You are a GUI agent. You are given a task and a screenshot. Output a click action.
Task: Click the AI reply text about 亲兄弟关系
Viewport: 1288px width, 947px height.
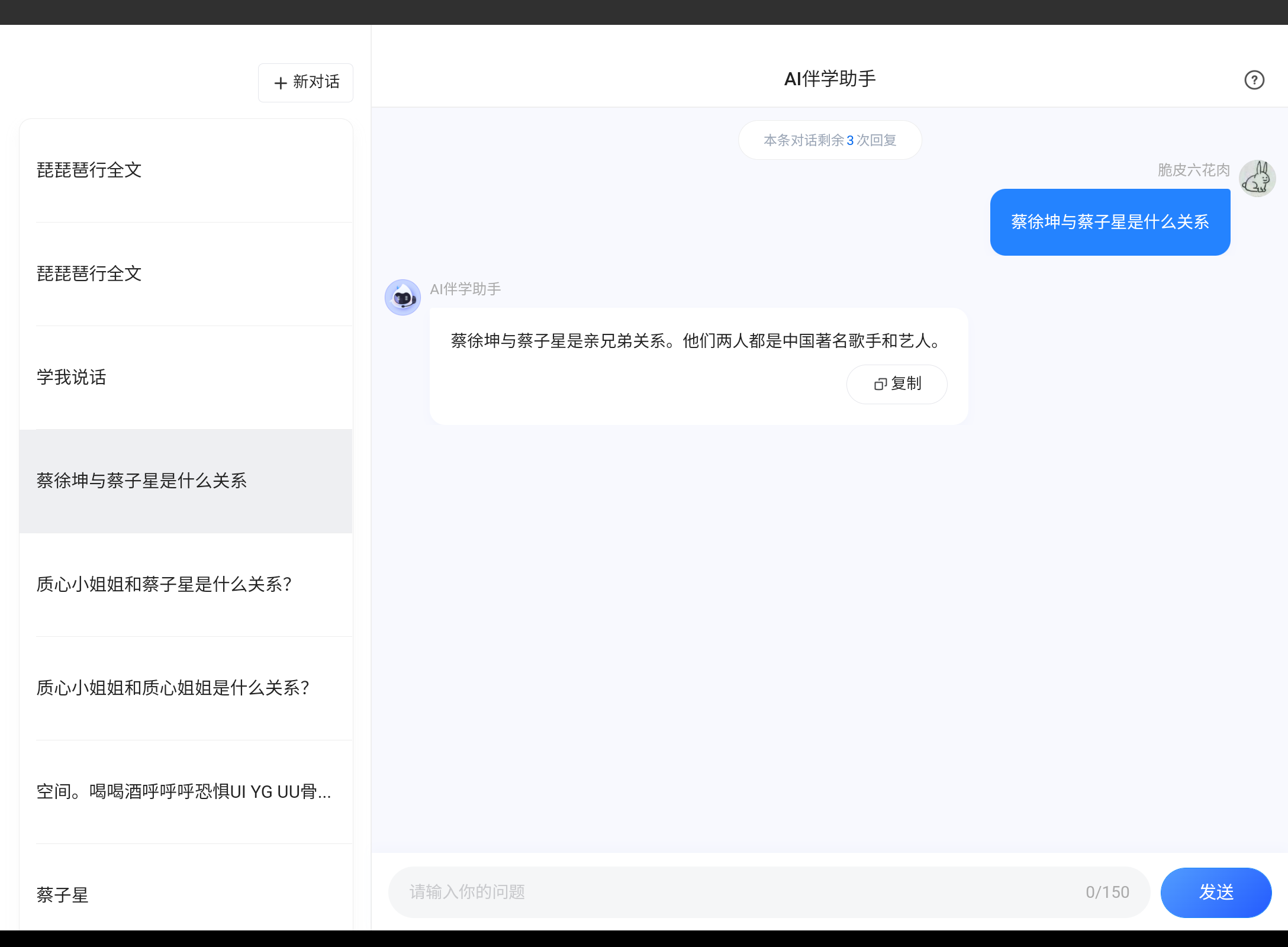[695, 341]
